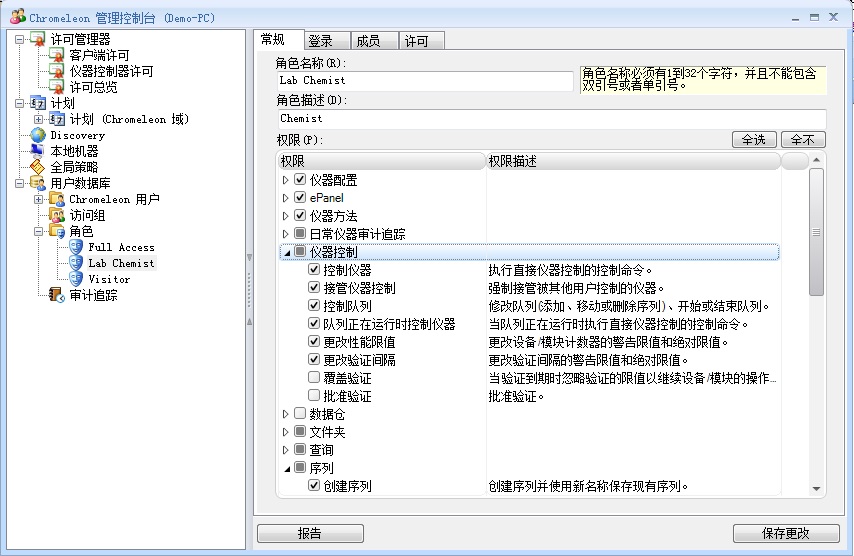The height and width of the screenshot is (556, 854).
Task: Expand the Chromeleon 用户 tree node
Action: tap(39, 199)
